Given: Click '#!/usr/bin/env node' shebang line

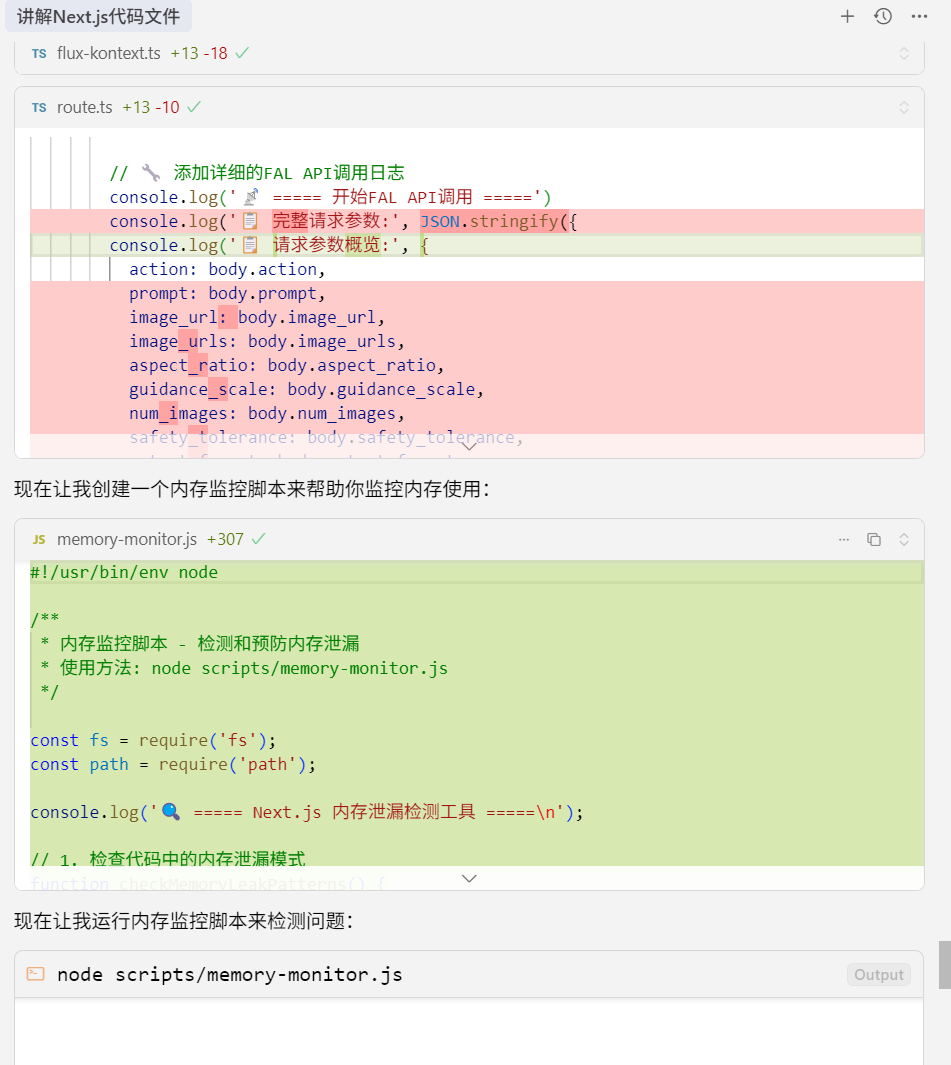Looking at the screenshot, I should coord(124,573).
